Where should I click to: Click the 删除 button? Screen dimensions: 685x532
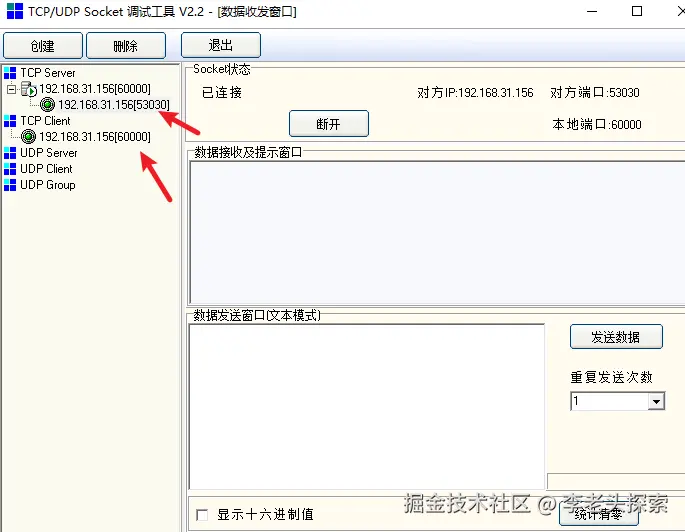coord(126,45)
